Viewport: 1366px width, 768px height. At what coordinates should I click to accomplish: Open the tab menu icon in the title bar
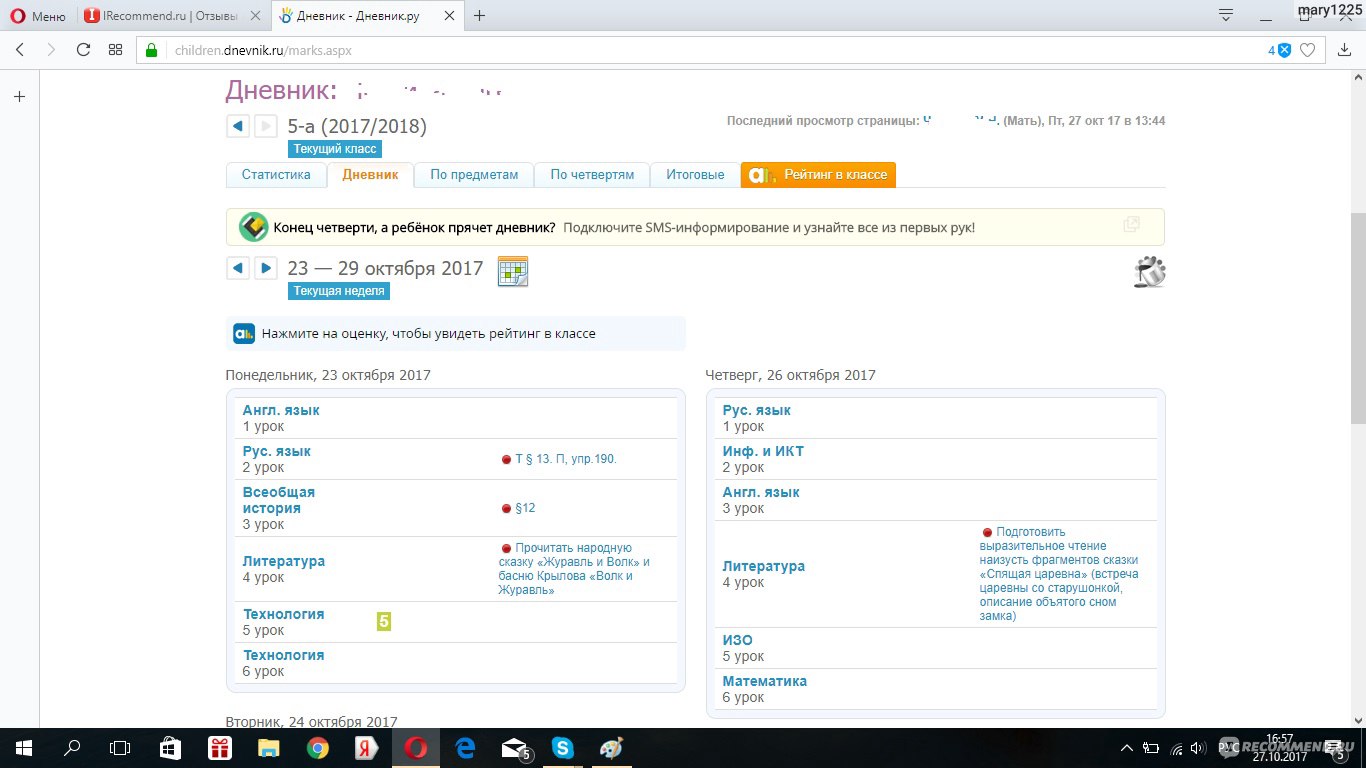(1226, 15)
